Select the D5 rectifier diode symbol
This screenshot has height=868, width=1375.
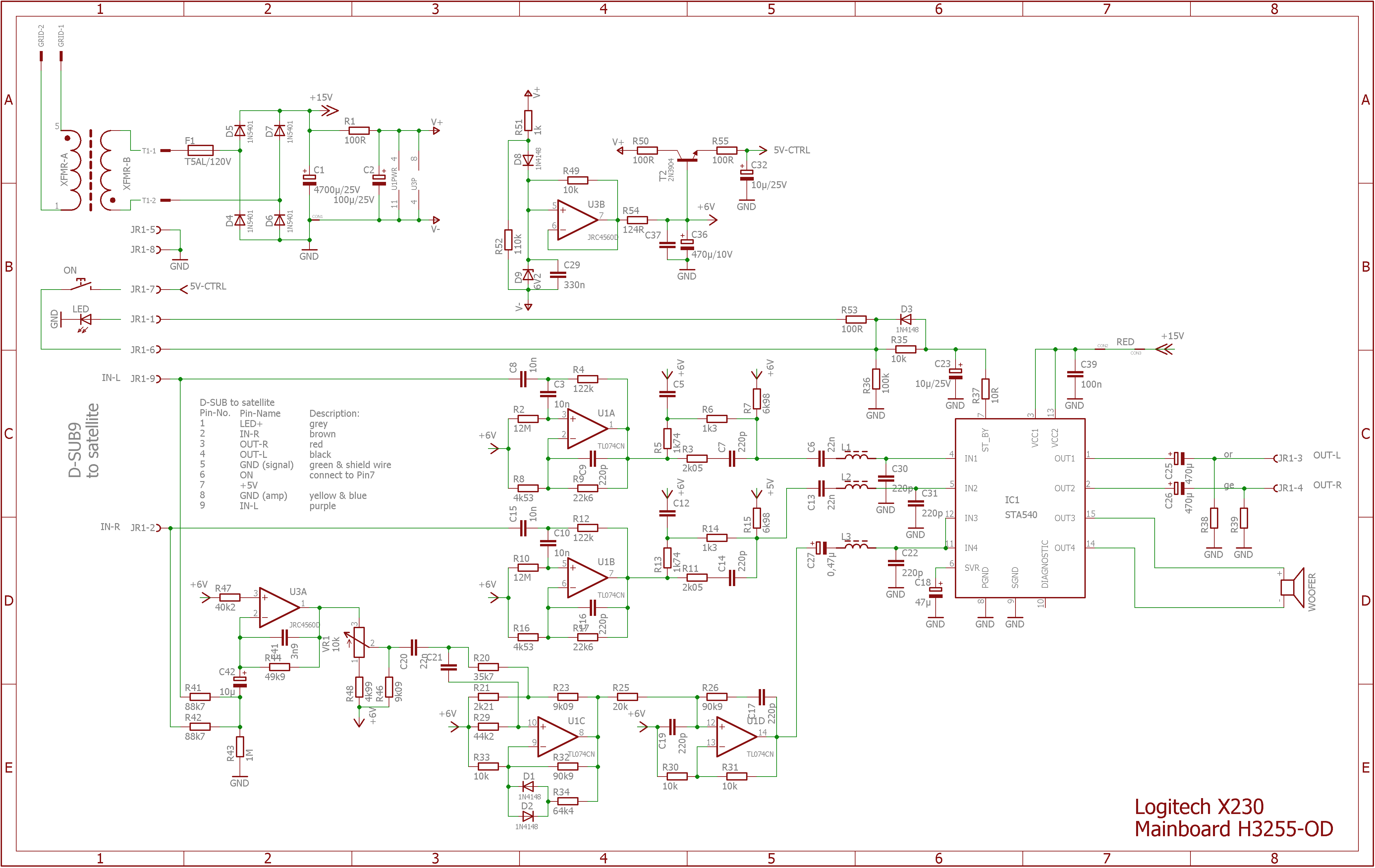click(240, 131)
